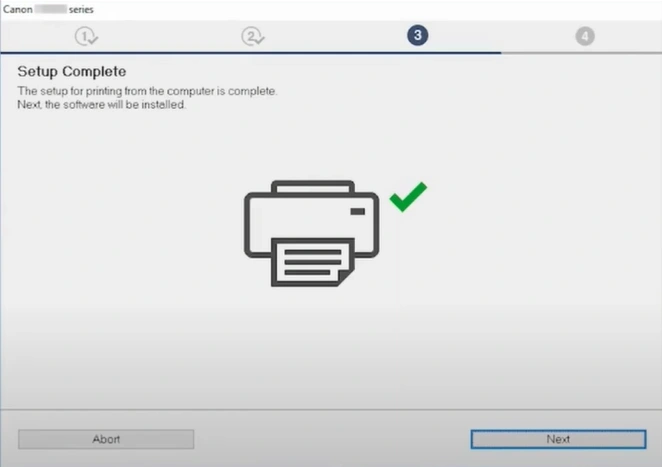
Task: Click the blue completed progress line
Action: tap(250, 52)
